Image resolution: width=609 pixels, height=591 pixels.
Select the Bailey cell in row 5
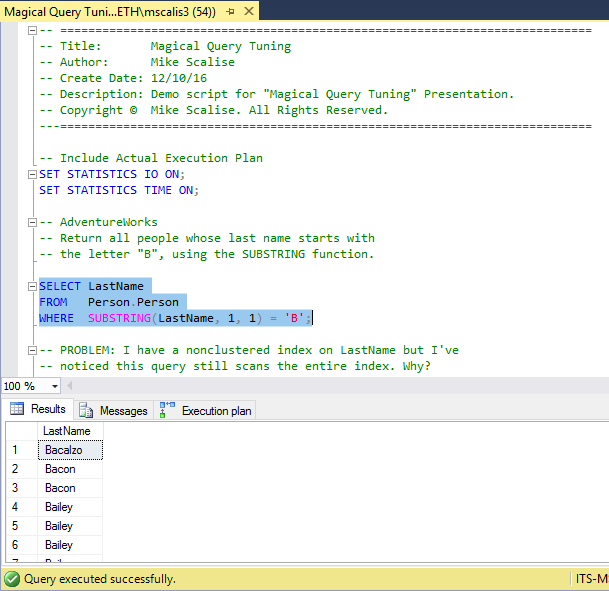[70, 526]
